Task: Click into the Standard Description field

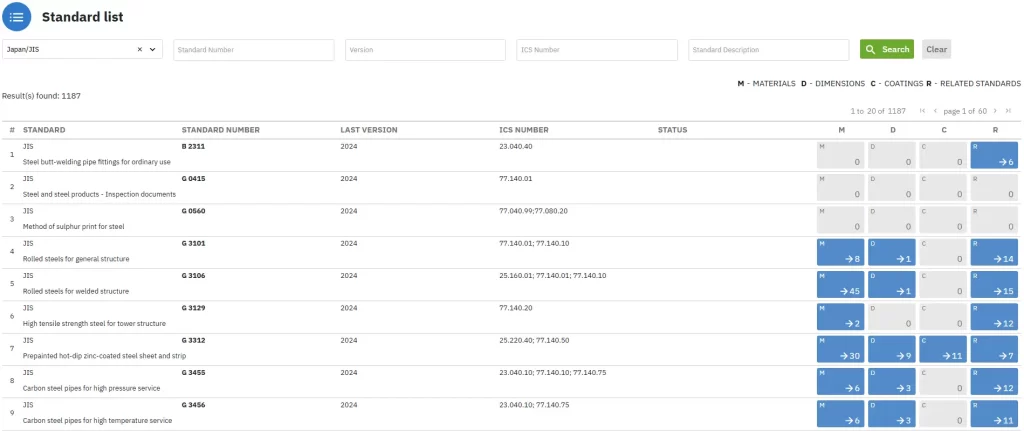Action: (x=768, y=50)
